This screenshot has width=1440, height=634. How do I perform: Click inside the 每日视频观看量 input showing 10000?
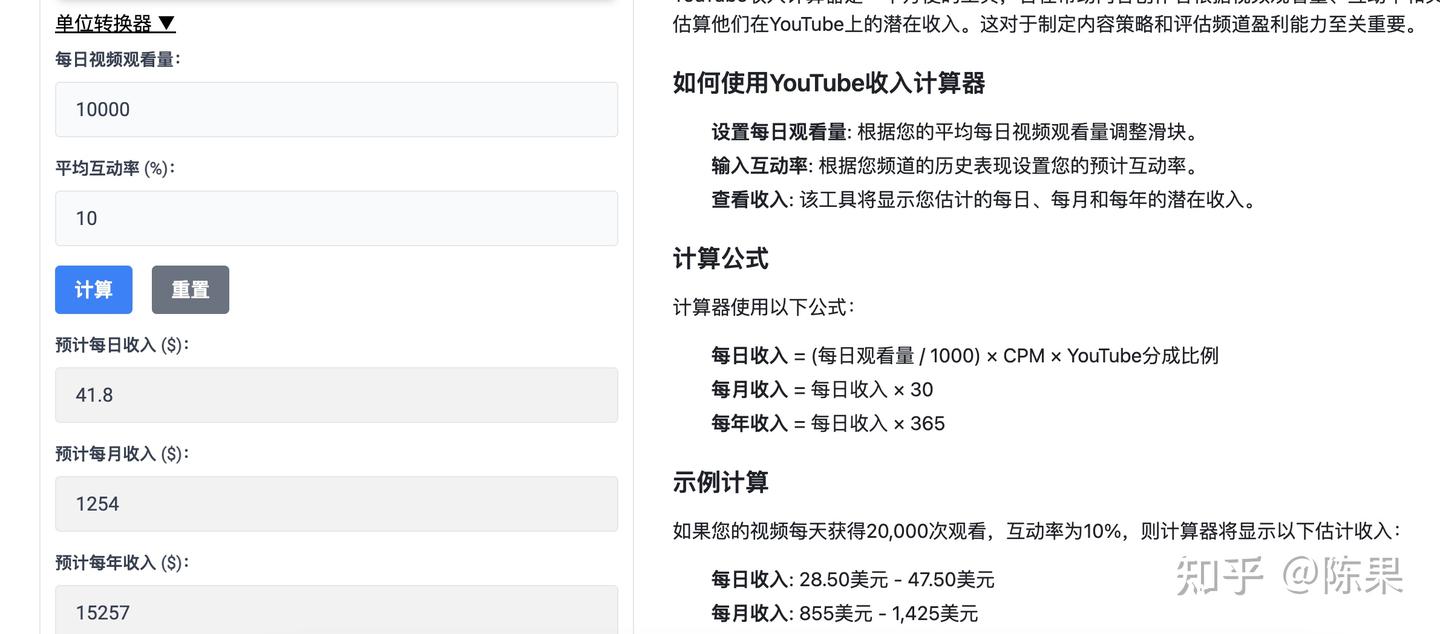pyautogui.click(x=336, y=109)
